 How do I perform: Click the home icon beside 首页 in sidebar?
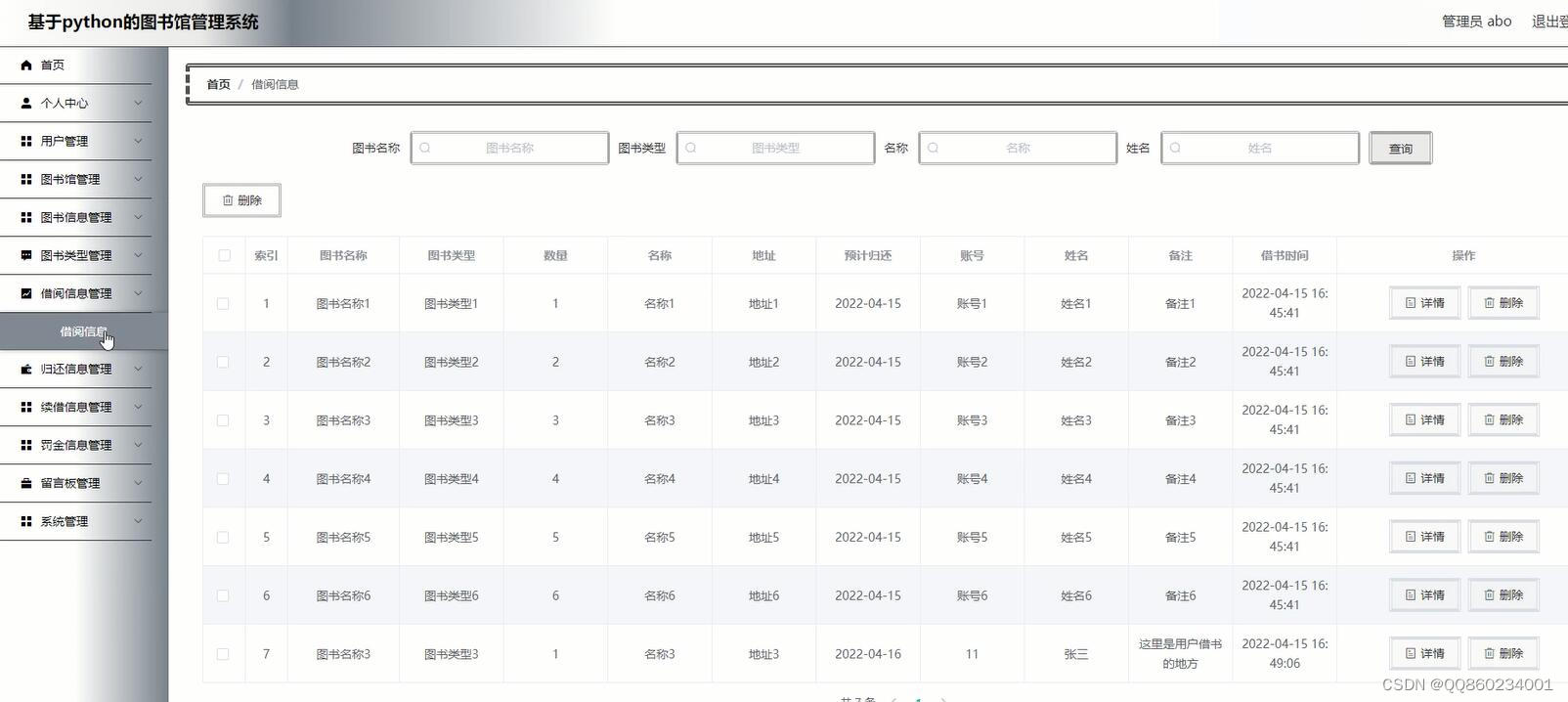coord(26,66)
